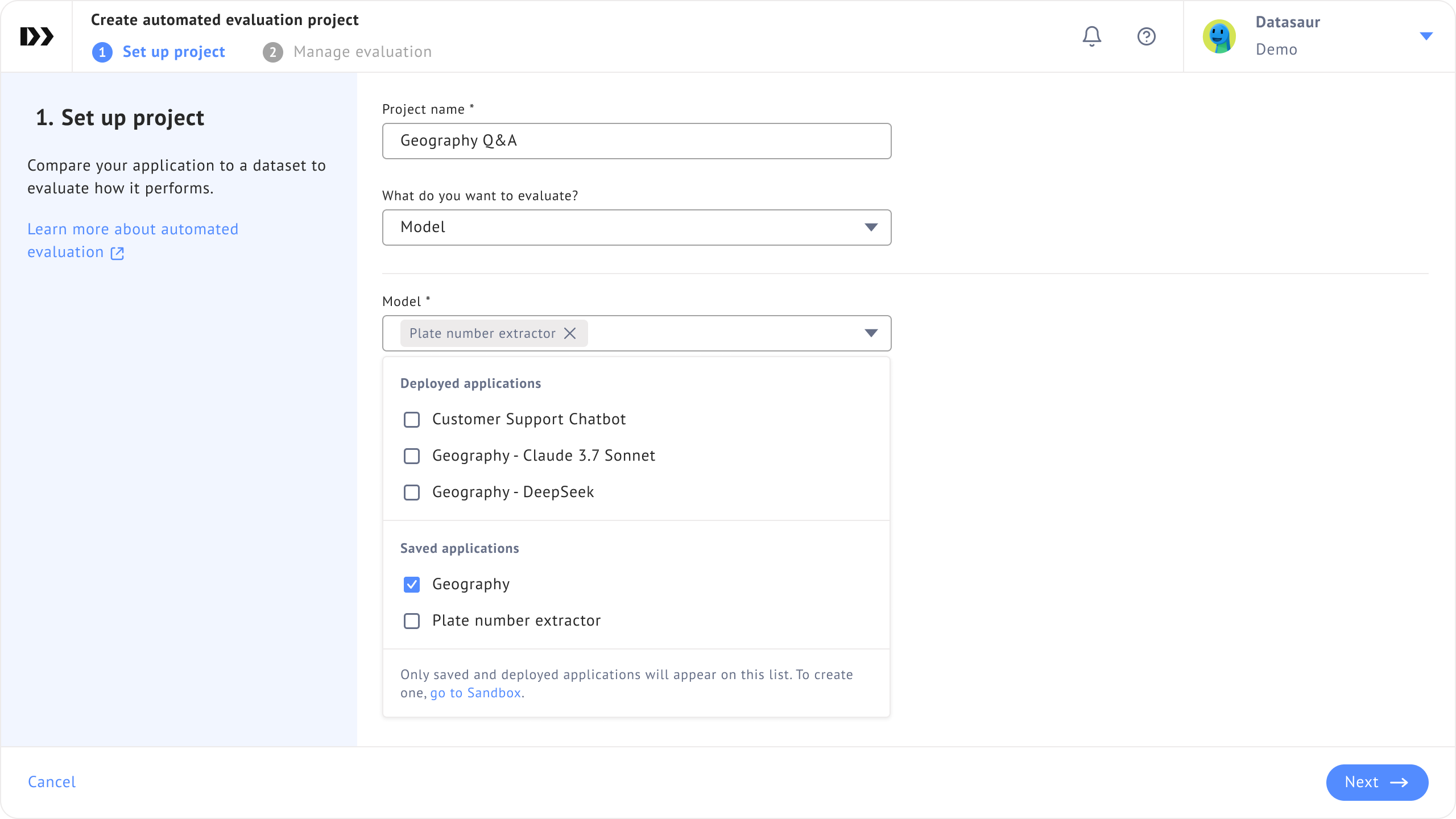
Task: Collapse the Model selection dropdown arrow
Action: [871, 333]
